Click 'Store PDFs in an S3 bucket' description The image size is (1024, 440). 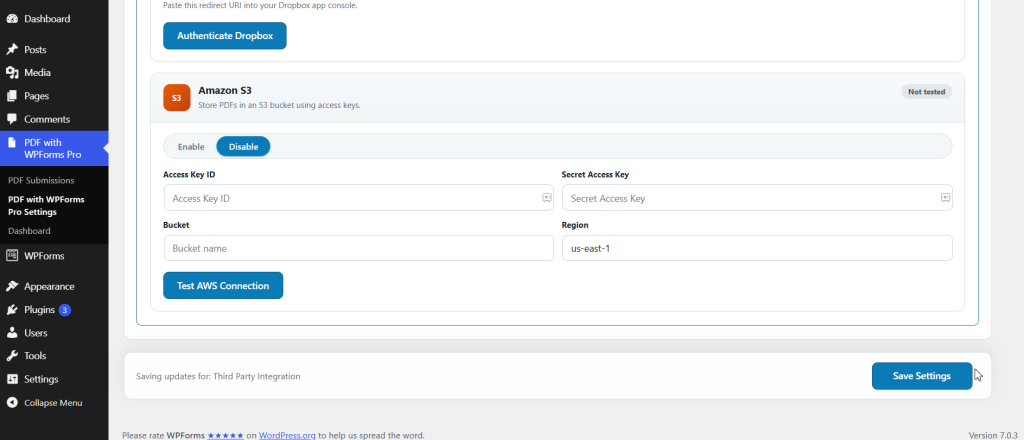[x=280, y=104]
